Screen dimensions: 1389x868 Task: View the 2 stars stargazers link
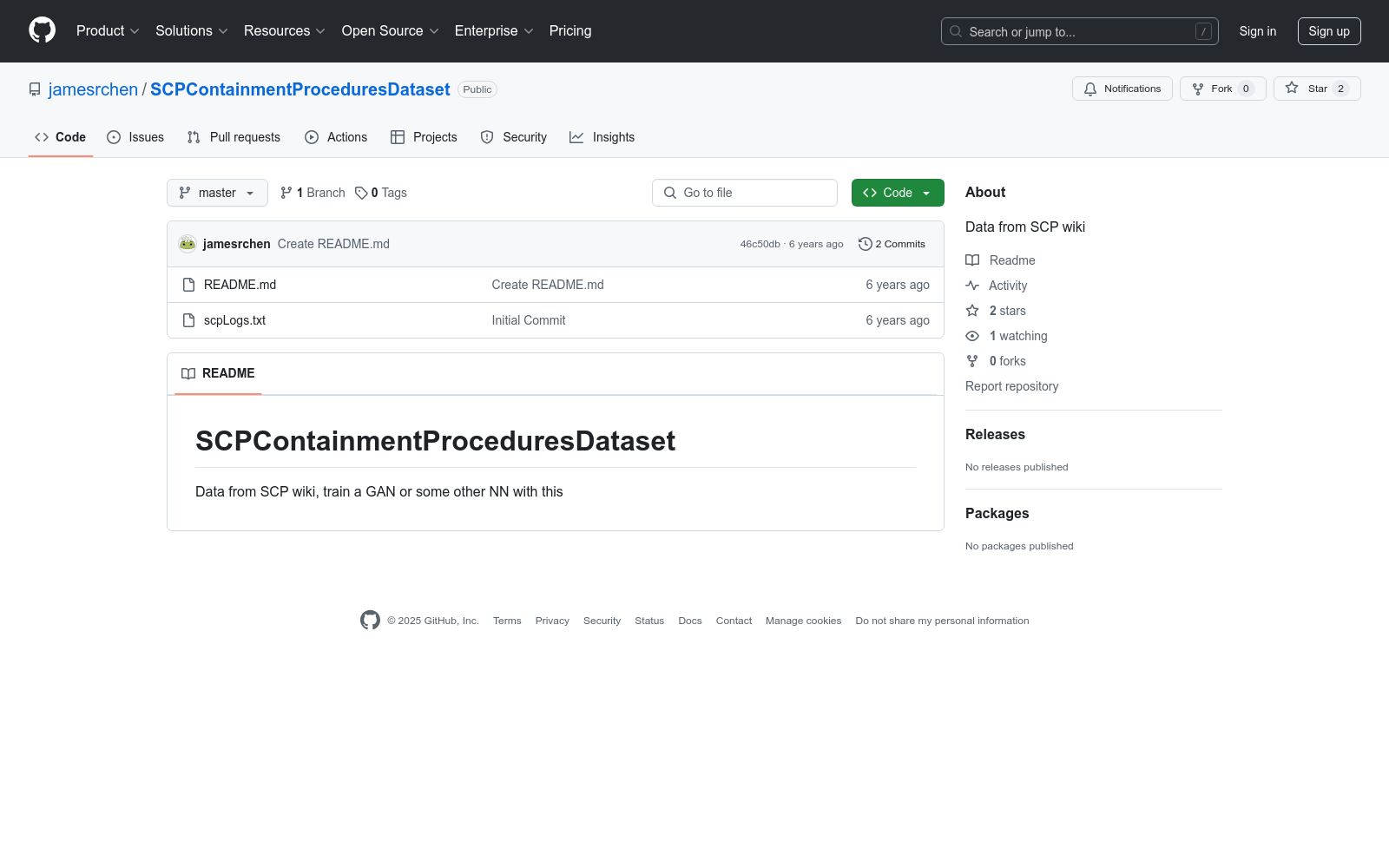tap(996, 311)
